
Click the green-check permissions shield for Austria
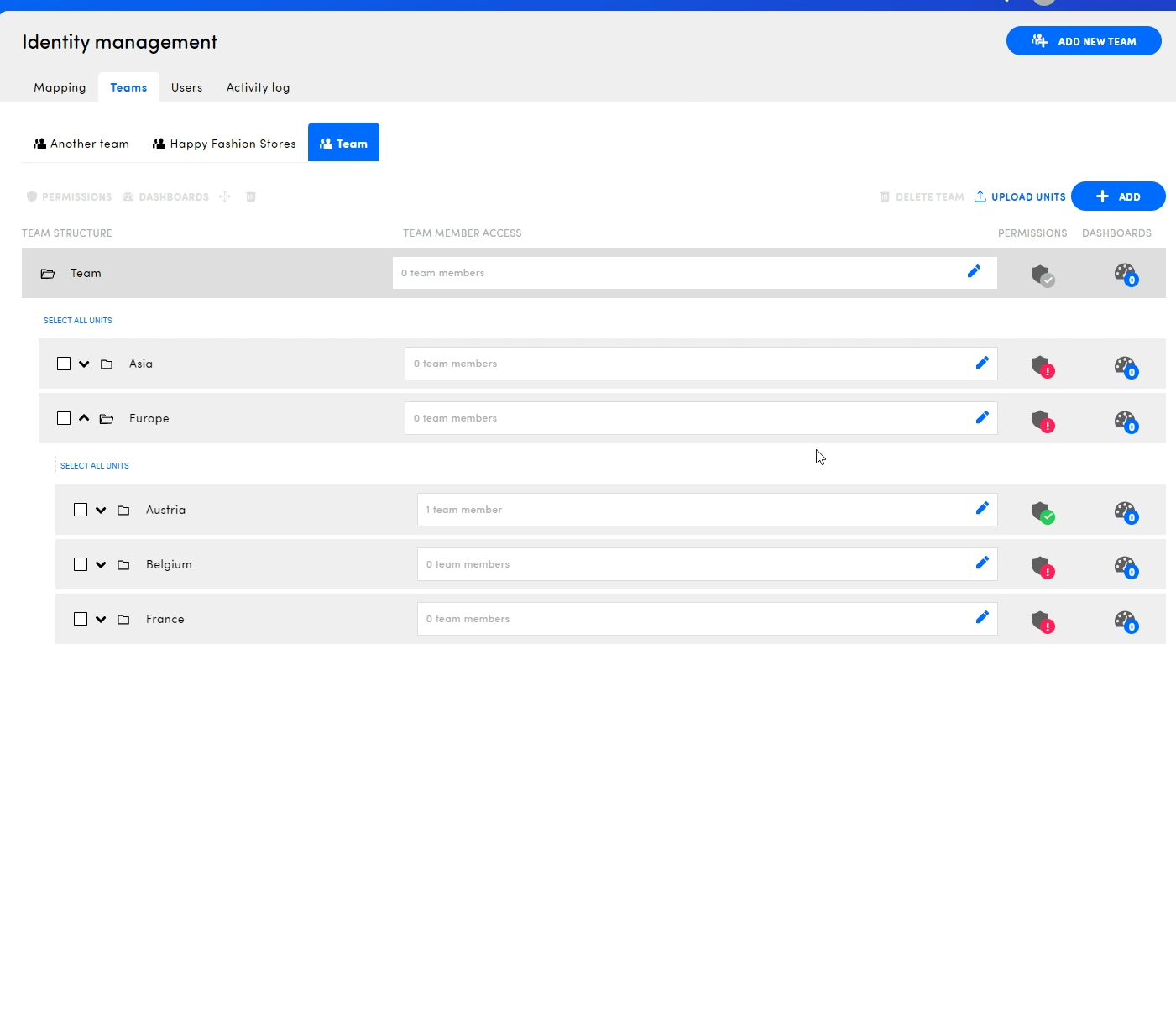[1042, 512]
